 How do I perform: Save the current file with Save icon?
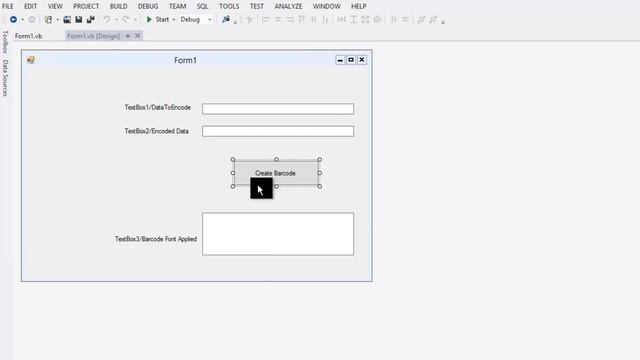pos(79,19)
